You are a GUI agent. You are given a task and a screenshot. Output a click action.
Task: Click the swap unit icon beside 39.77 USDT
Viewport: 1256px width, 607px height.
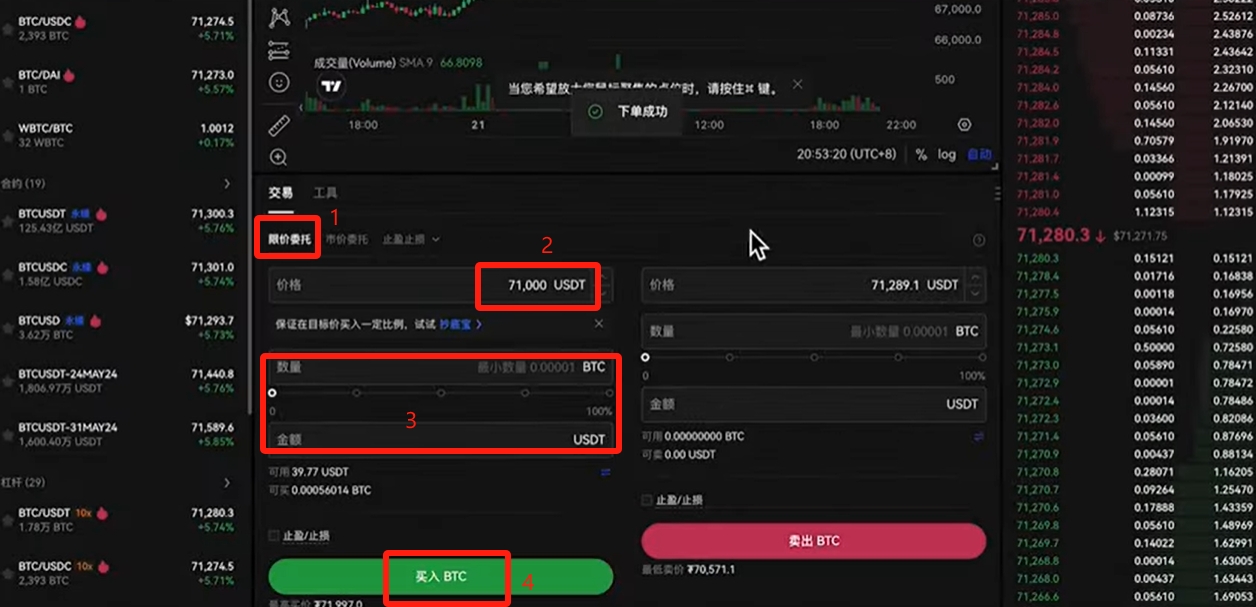(x=605, y=472)
